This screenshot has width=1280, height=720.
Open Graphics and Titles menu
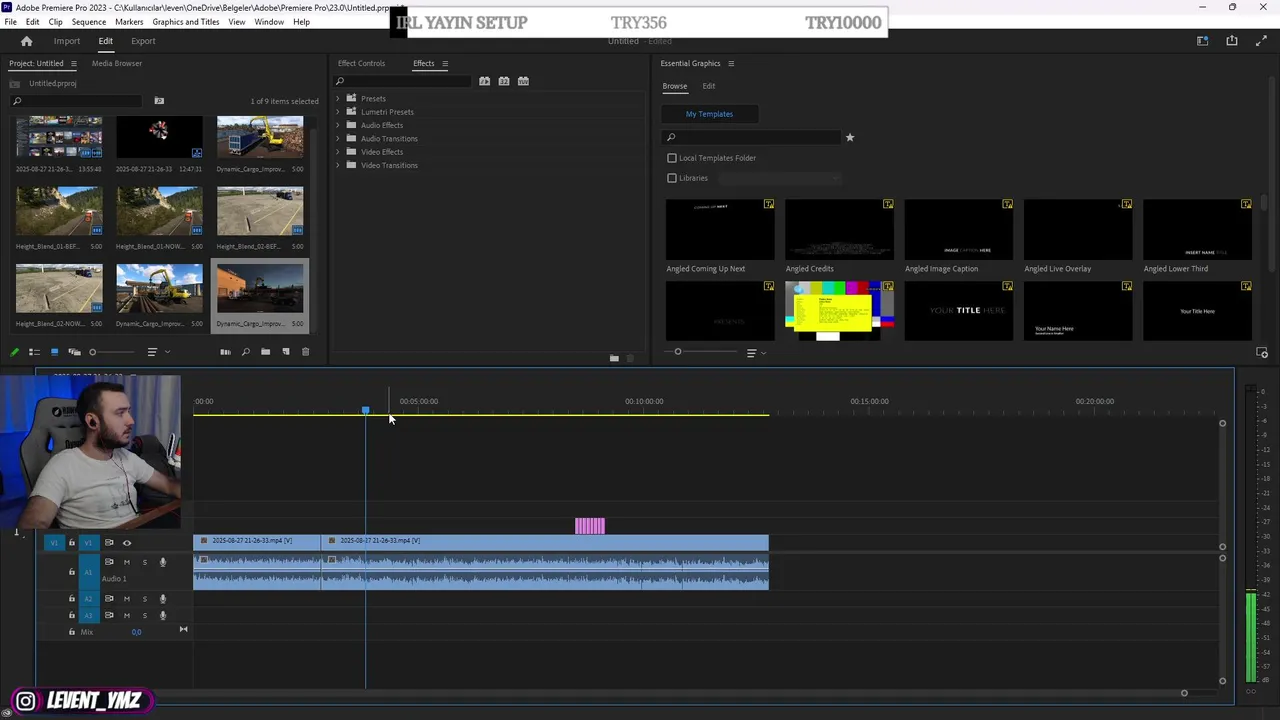185,22
